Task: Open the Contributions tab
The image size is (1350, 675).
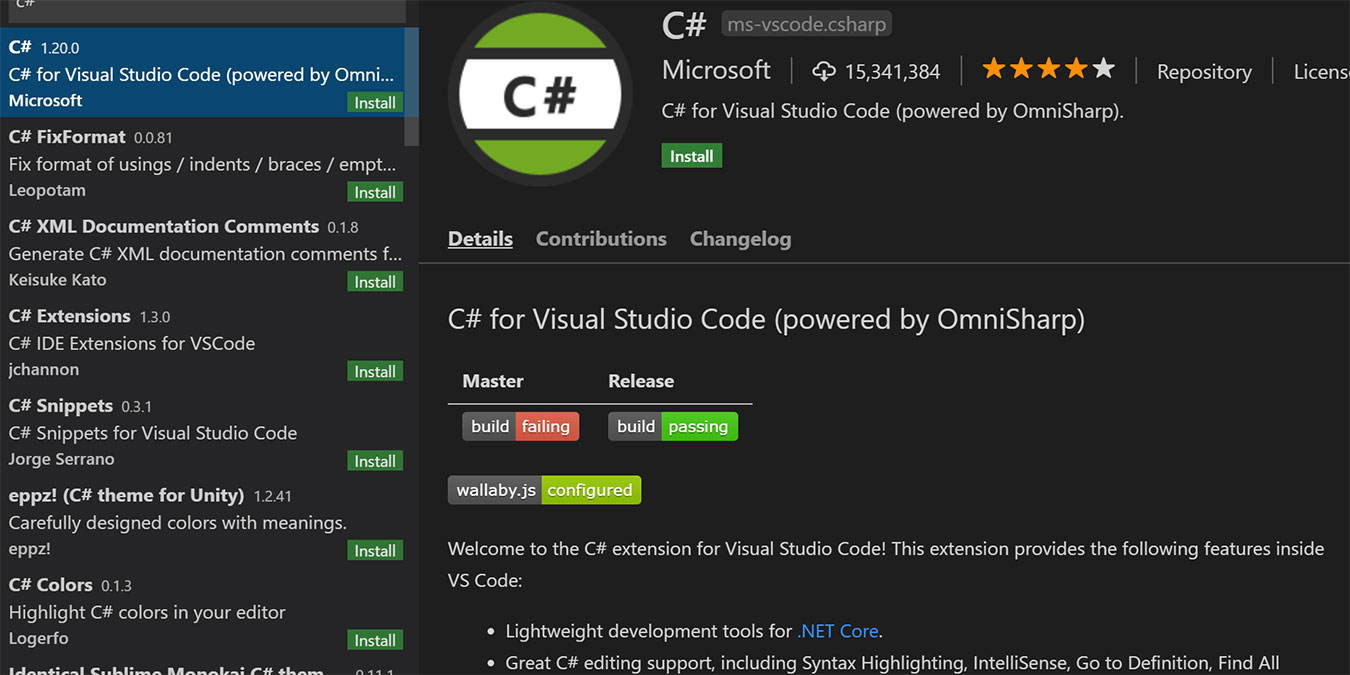Action: tap(601, 239)
